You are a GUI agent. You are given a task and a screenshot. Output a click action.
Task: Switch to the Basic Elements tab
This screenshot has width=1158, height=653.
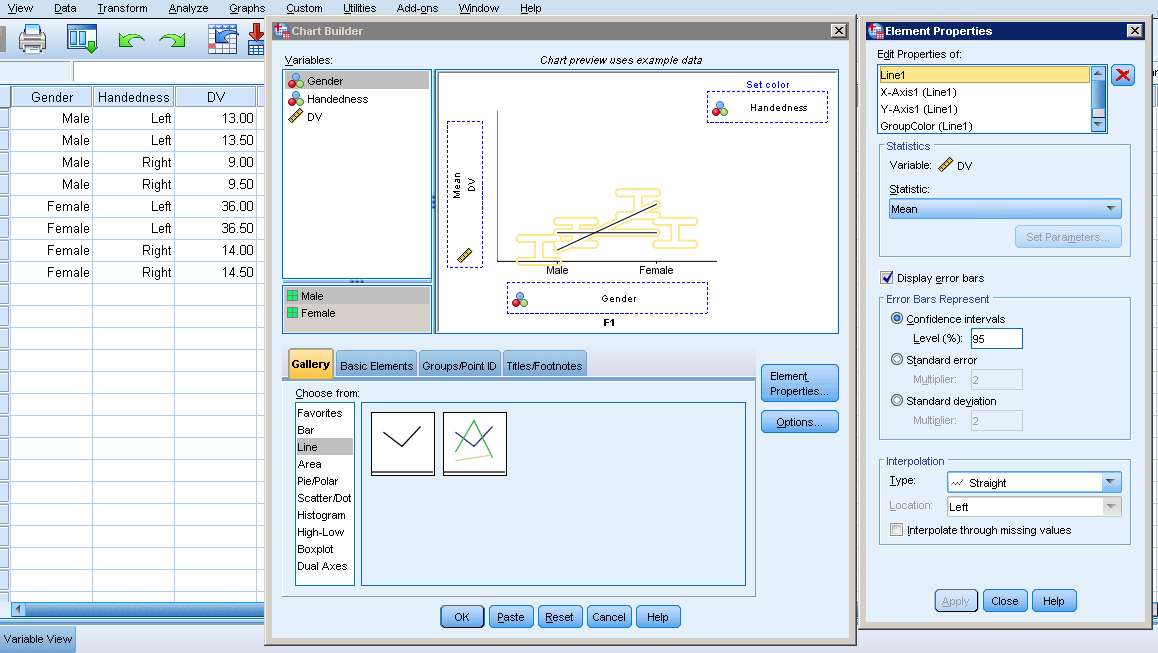coord(376,366)
